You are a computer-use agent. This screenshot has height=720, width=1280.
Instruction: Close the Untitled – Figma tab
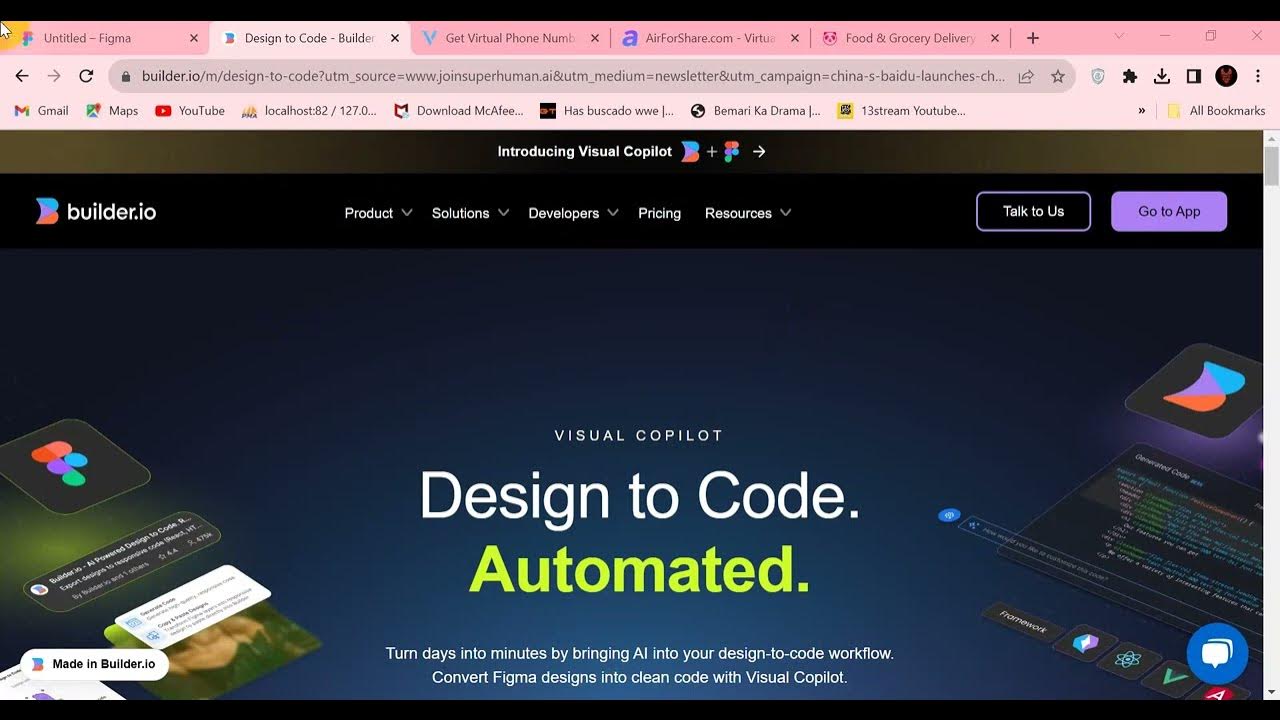(194, 38)
